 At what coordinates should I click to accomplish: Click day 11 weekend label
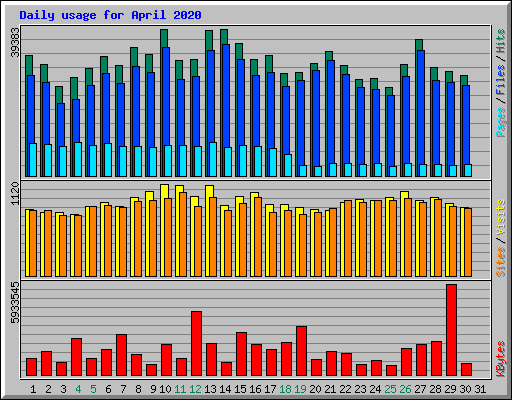click(x=180, y=389)
